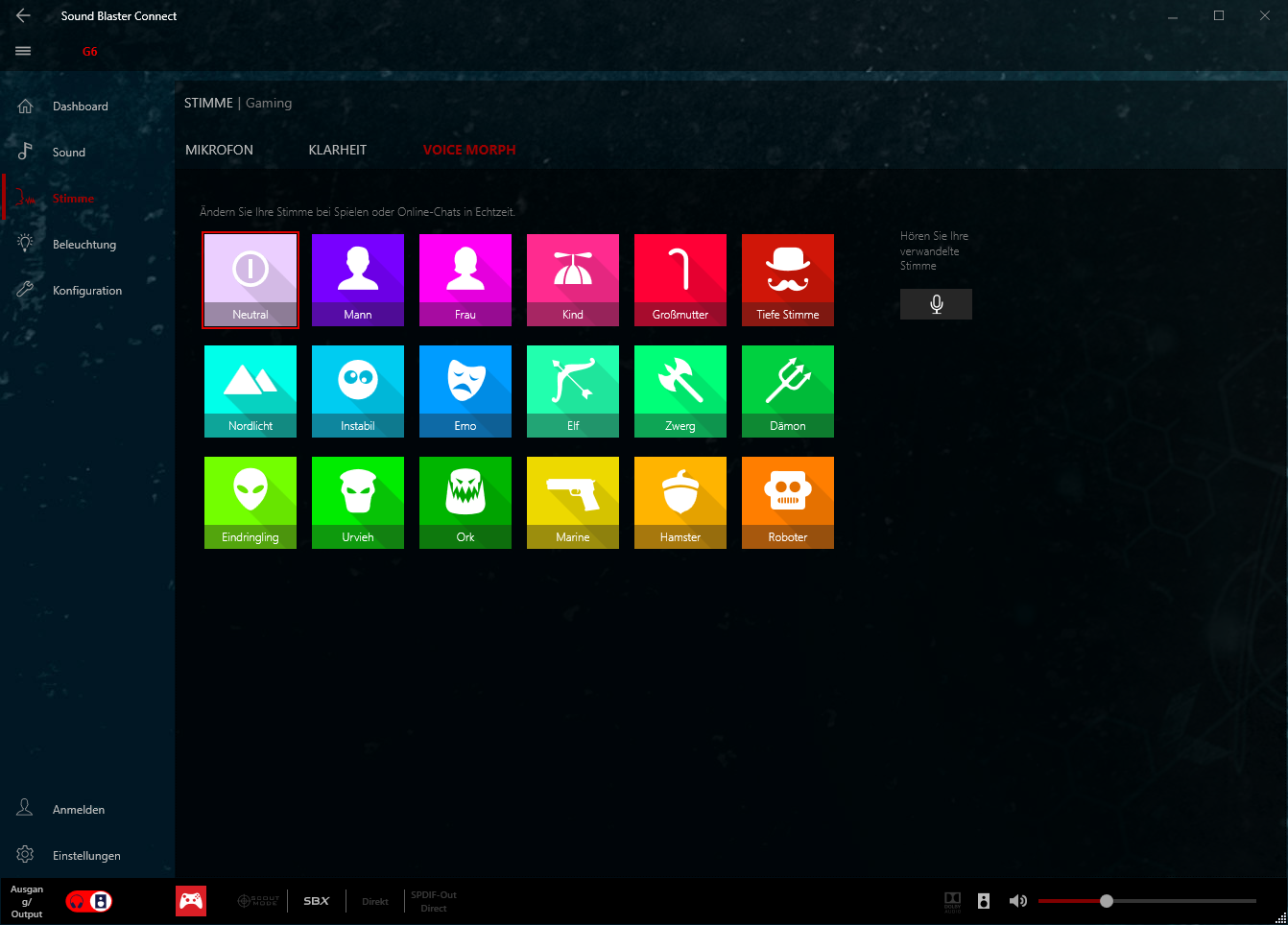This screenshot has width=1288, height=925.
Task: Collapse the hamburger navigation menu
Action: (23, 51)
